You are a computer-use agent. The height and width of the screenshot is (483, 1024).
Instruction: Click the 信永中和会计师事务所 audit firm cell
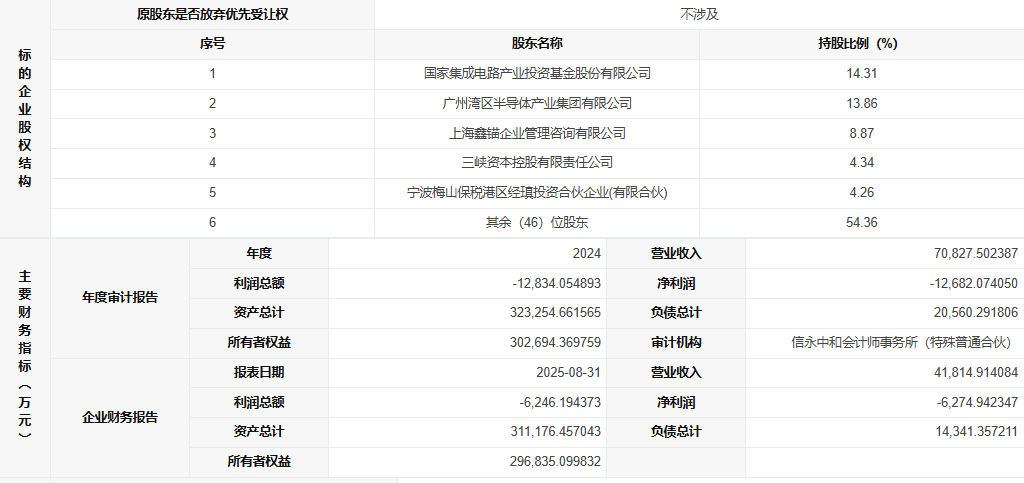point(901,342)
